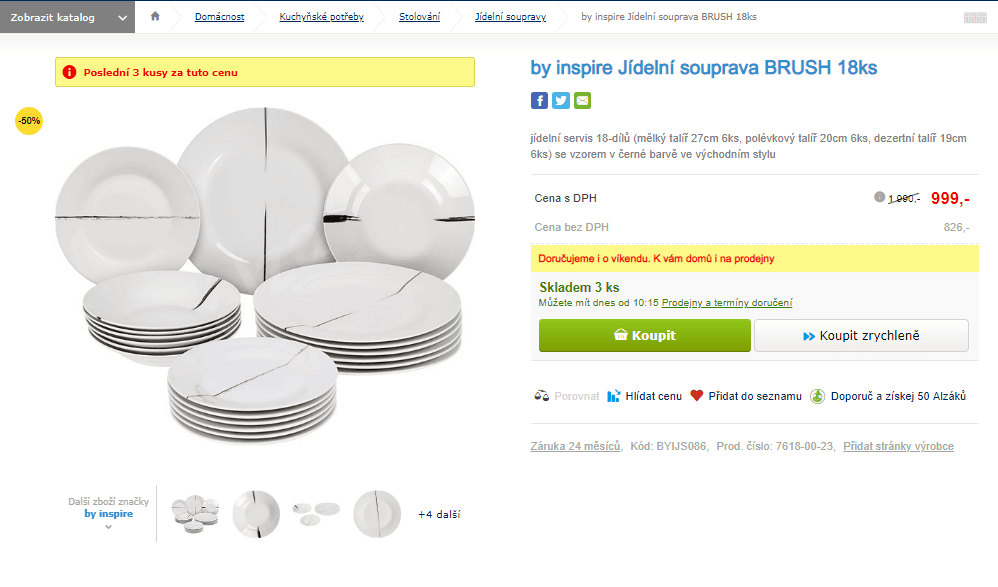Open Domácnost breadcrumb category
The image size is (998, 587).
click(219, 17)
